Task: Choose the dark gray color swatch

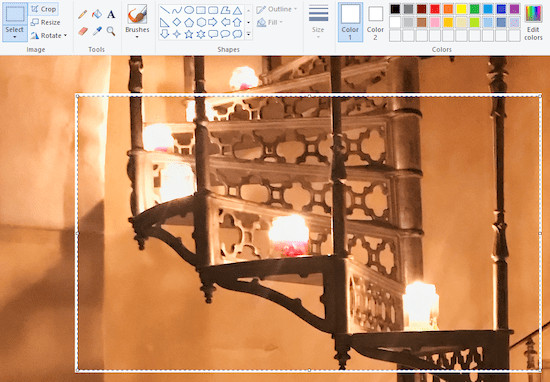Action: point(408,9)
